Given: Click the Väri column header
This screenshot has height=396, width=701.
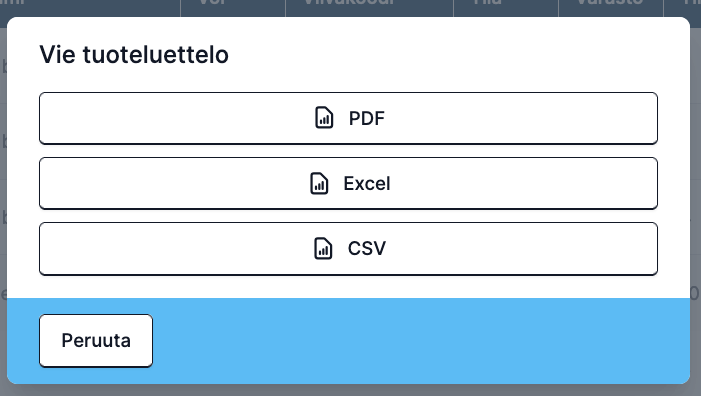Looking at the screenshot, I should [232, 4].
